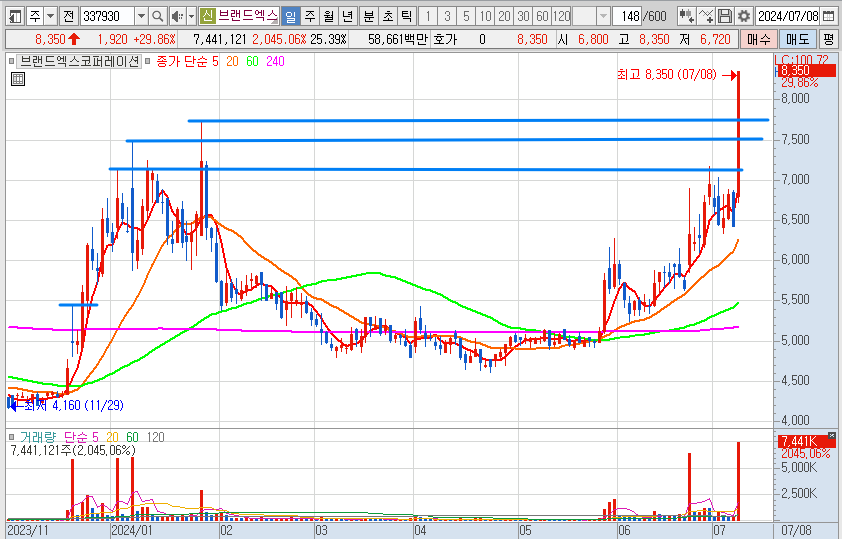The width and height of the screenshot is (842, 539).
Task: Click the stock code input 337930
Action: pyautogui.click(x=107, y=16)
